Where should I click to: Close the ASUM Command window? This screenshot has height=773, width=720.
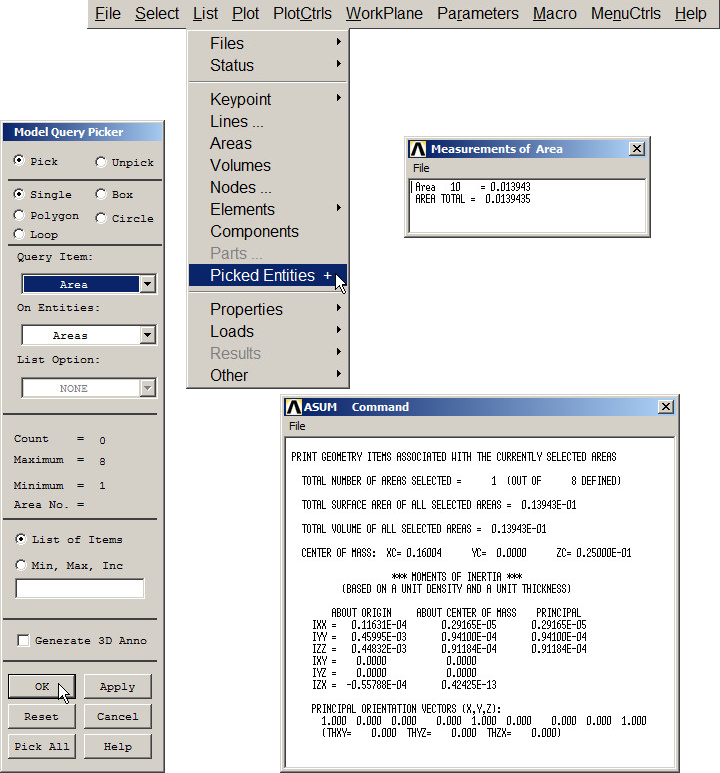(666, 407)
